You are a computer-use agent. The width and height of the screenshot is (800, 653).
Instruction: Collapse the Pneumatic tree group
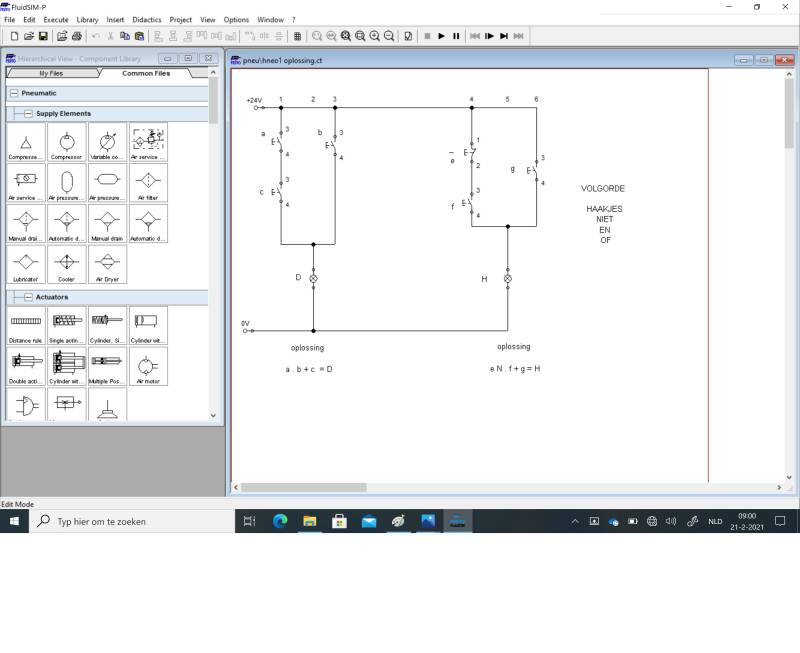click(x=14, y=93)
